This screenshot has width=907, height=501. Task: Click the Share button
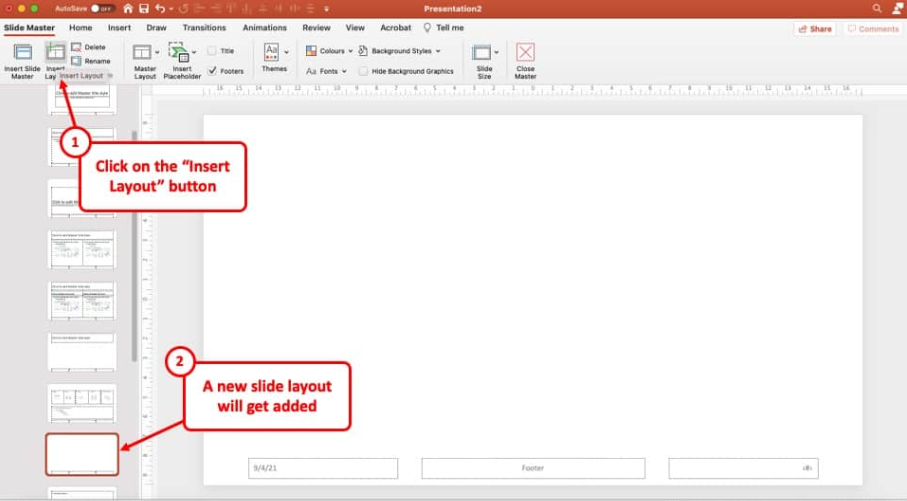coord(815,29)
